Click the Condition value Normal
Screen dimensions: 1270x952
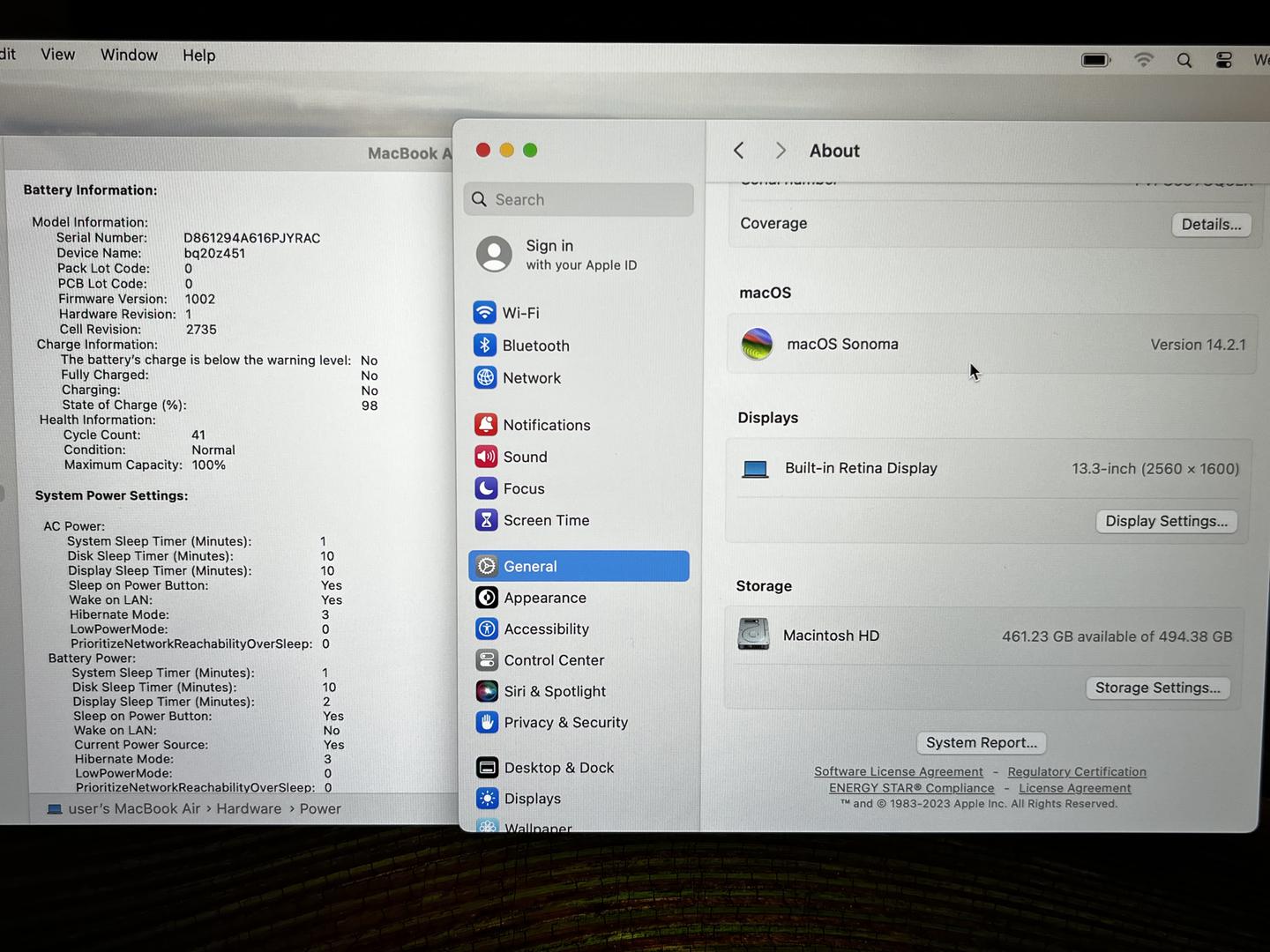[x=213, y=450]
